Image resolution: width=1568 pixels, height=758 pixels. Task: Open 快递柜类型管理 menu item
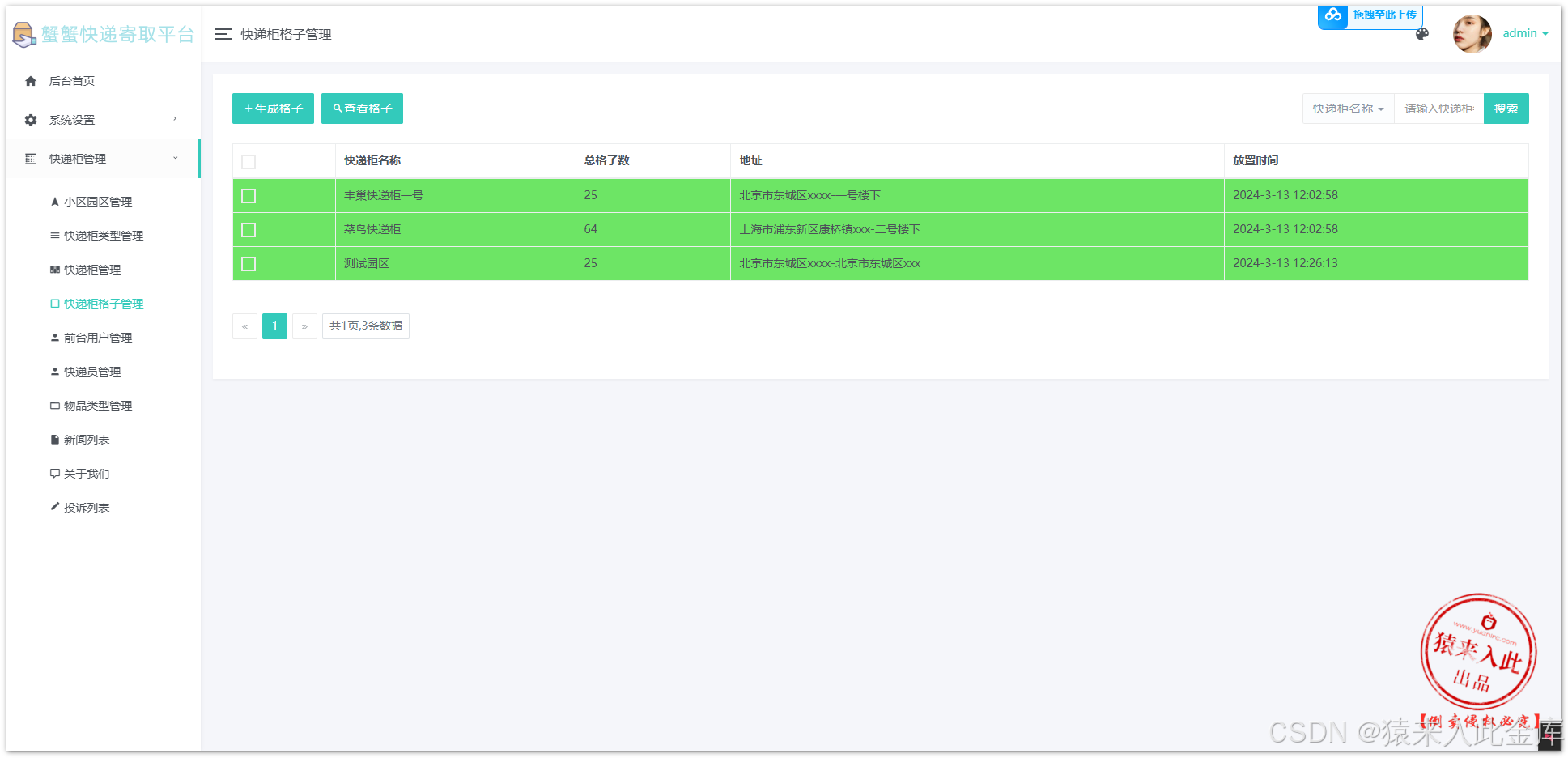coord(104,236)
